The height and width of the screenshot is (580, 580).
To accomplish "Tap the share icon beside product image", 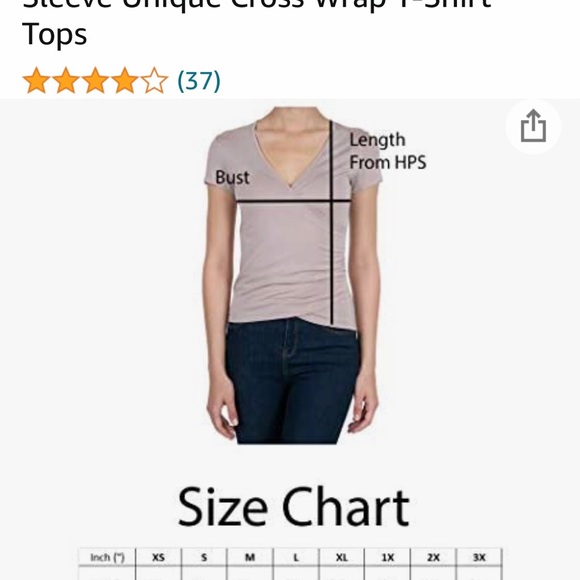I will (x=533, y=126).
